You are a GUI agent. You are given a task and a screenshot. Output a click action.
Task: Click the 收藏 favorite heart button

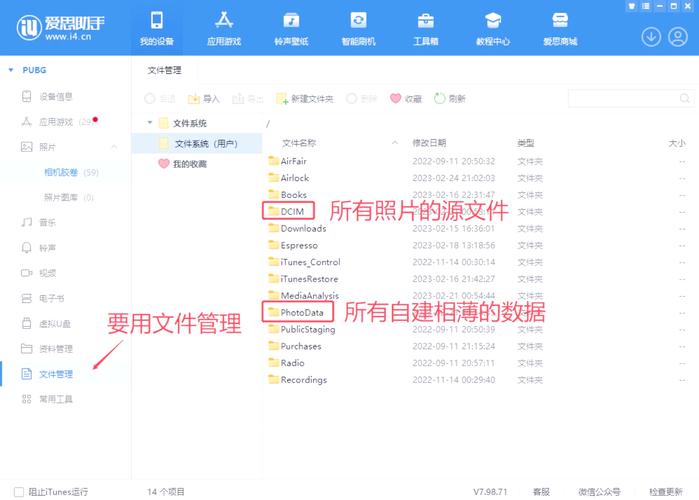point(406,98)
